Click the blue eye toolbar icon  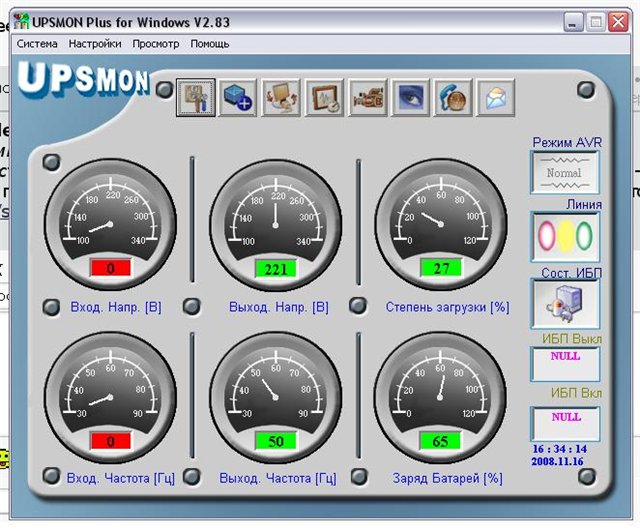pos(410,97)
